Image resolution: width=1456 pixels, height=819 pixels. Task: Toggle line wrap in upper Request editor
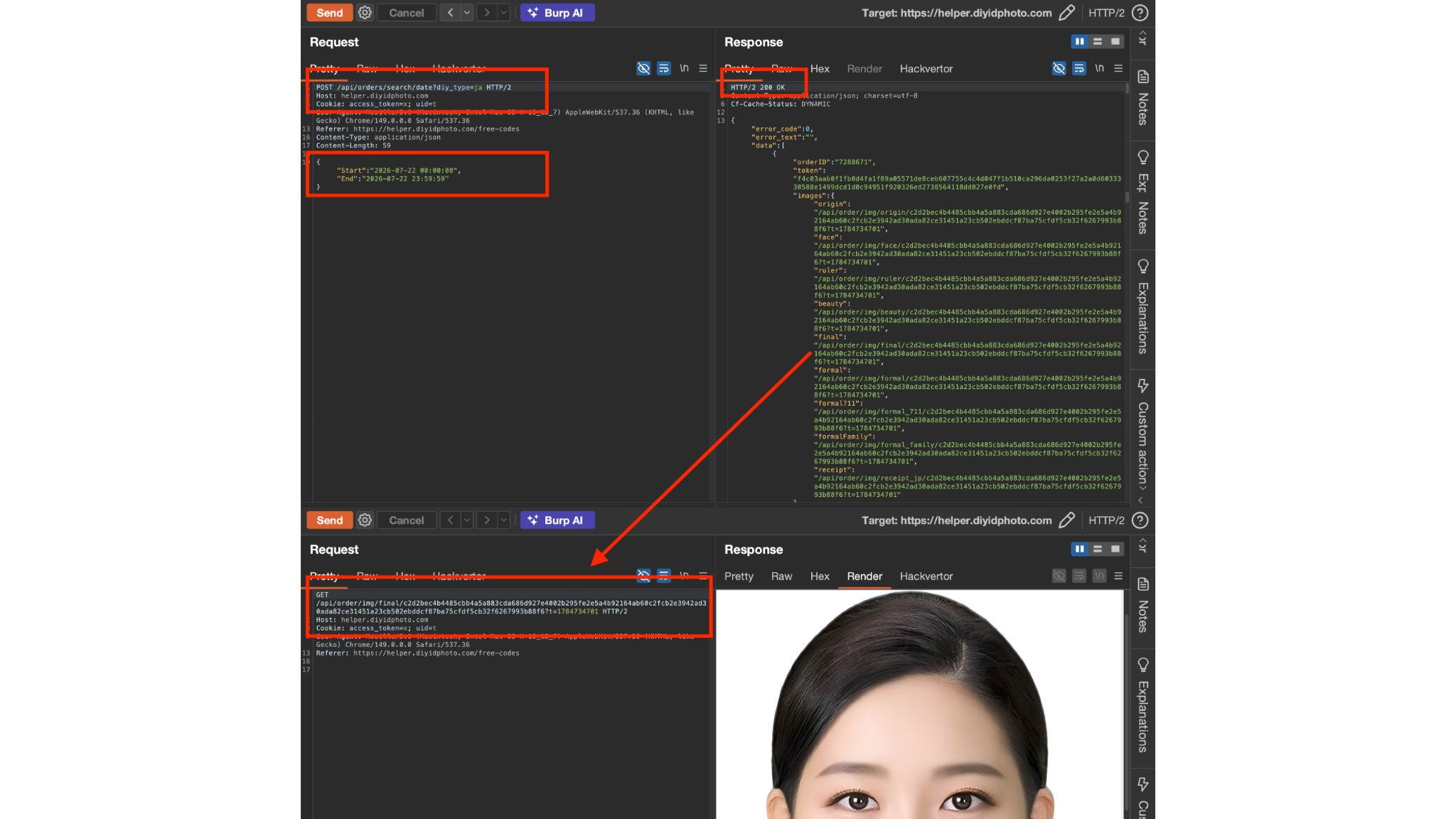(663, 68)
